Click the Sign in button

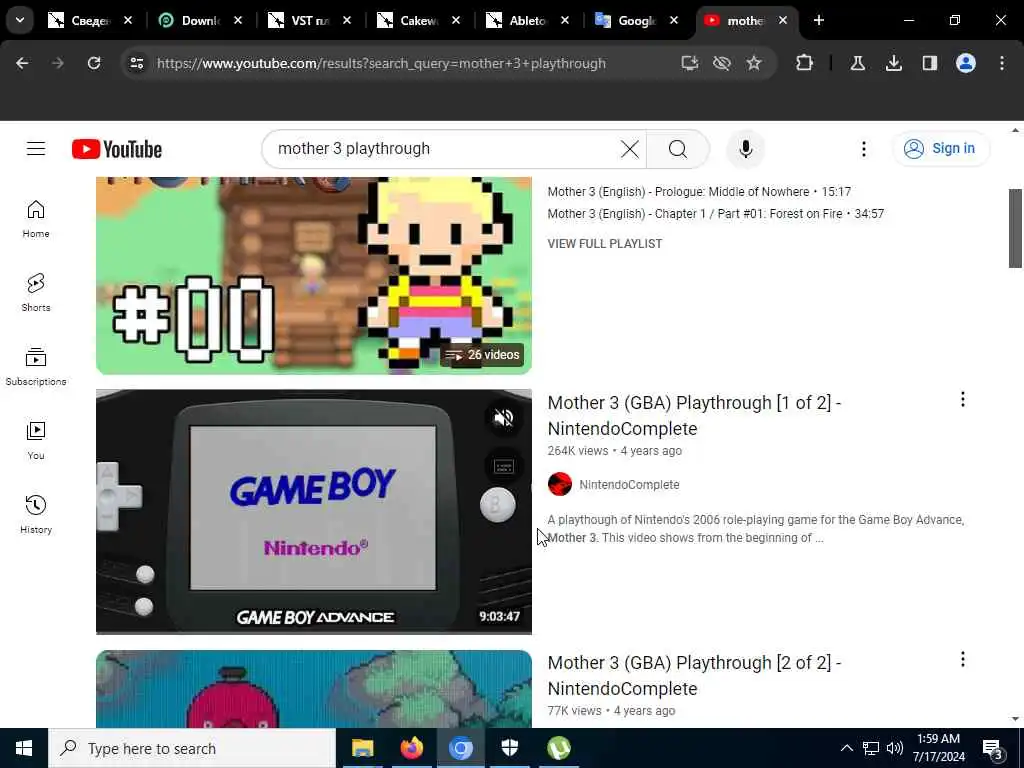coord(940,149)
